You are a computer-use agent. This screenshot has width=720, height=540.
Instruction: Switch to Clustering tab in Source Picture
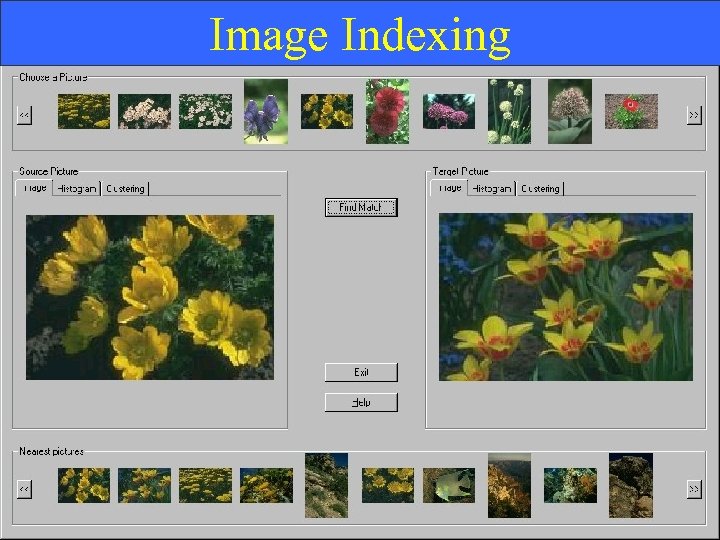click(x=125, y=189)
